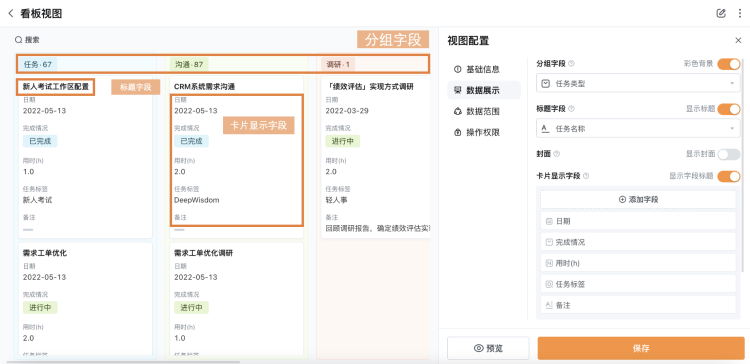750x364 pixels.
Task: Click the help icon next to 分组字段
Action: [572, 64]
